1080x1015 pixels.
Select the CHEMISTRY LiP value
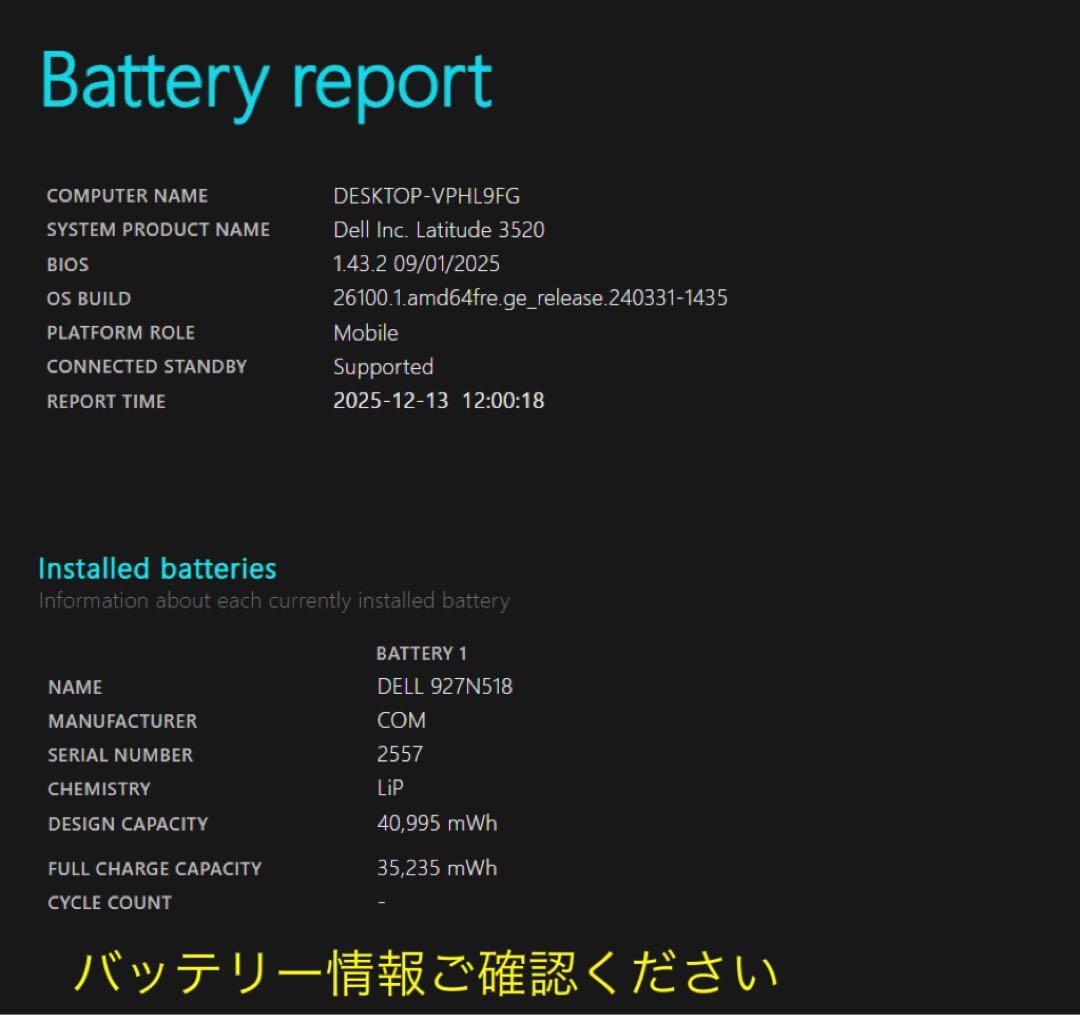coord(390,789)
